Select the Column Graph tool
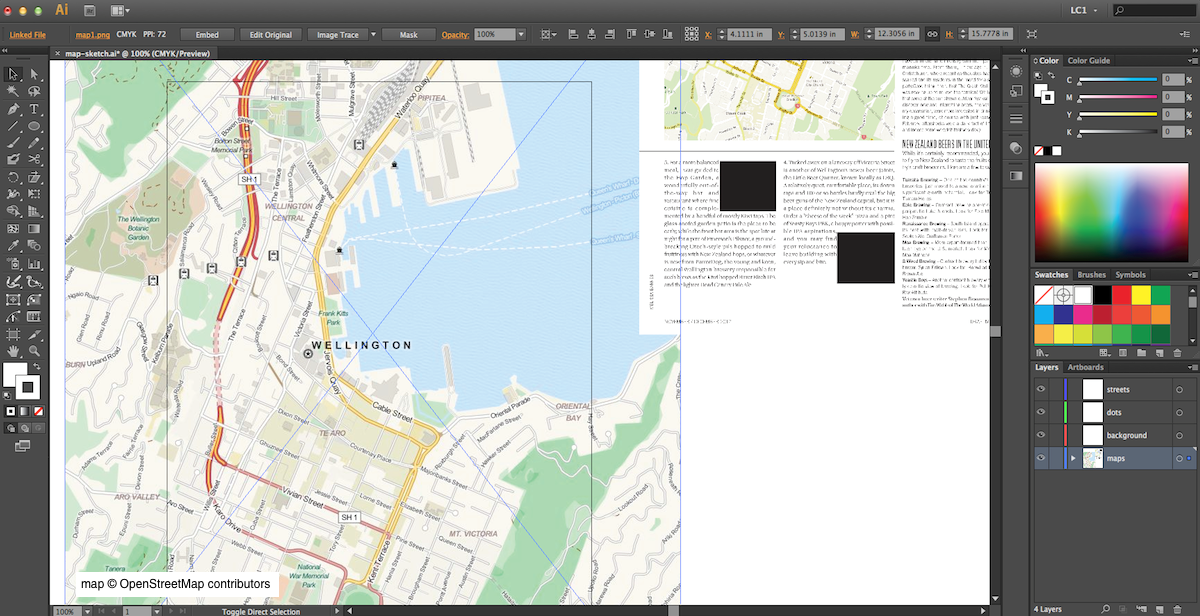 pos(34,264)
